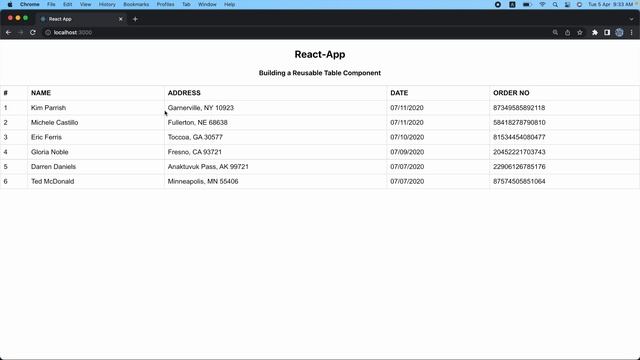Open the Window menu
This screenshot has height=360, width=640.
click(207, 4)
